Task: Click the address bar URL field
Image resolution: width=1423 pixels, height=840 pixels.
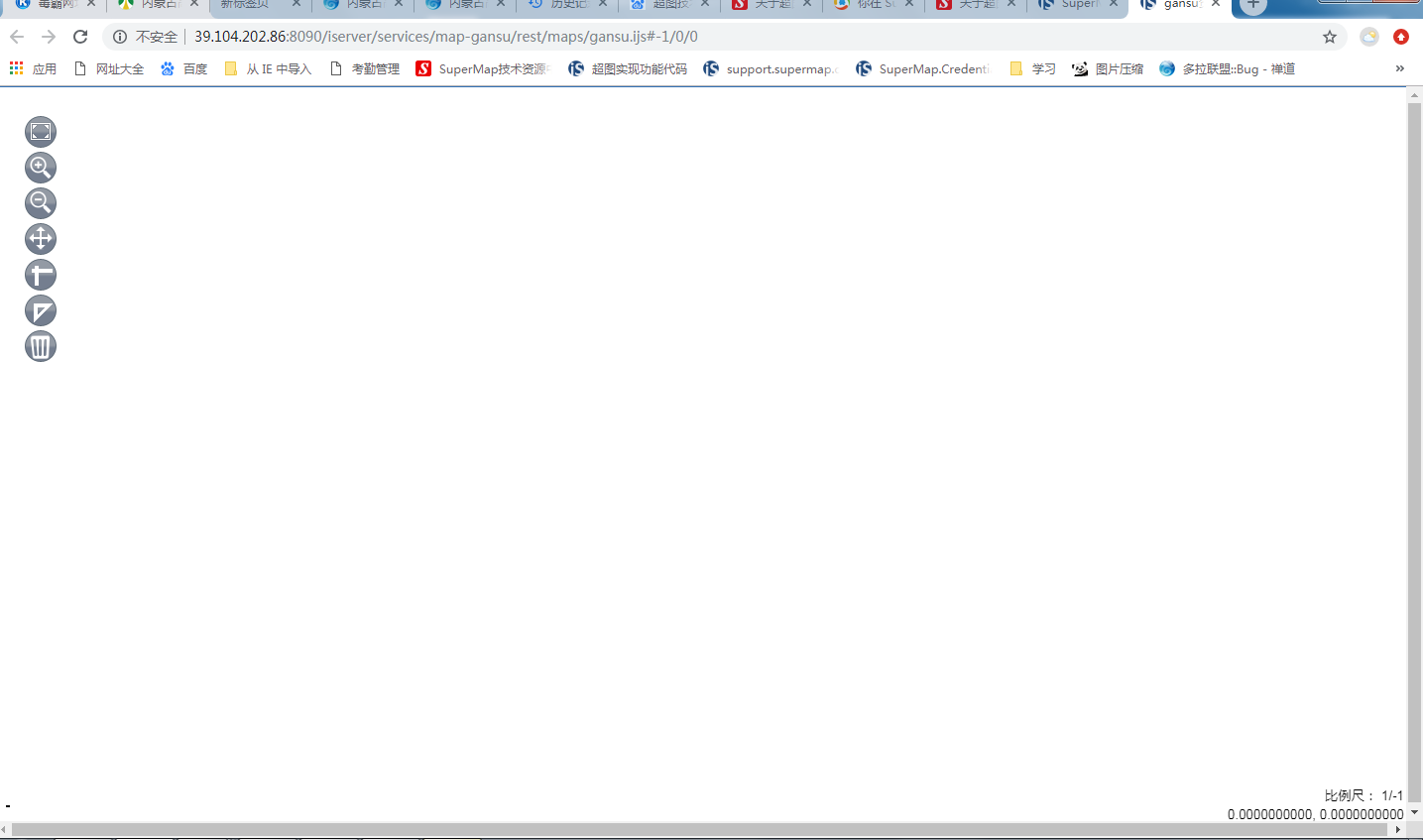Action: 694,37
